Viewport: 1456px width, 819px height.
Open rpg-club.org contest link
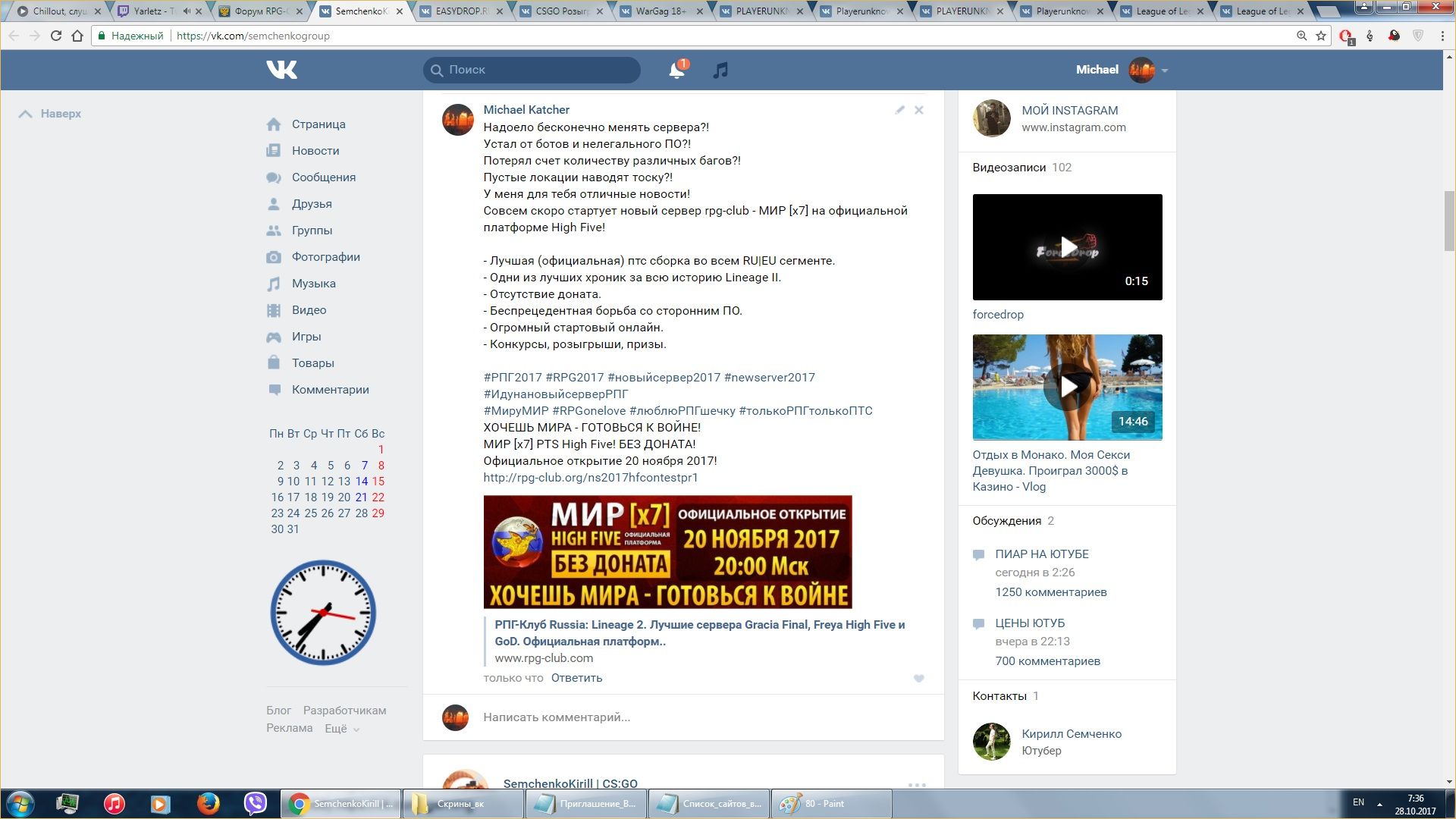[x=590, y=478]
